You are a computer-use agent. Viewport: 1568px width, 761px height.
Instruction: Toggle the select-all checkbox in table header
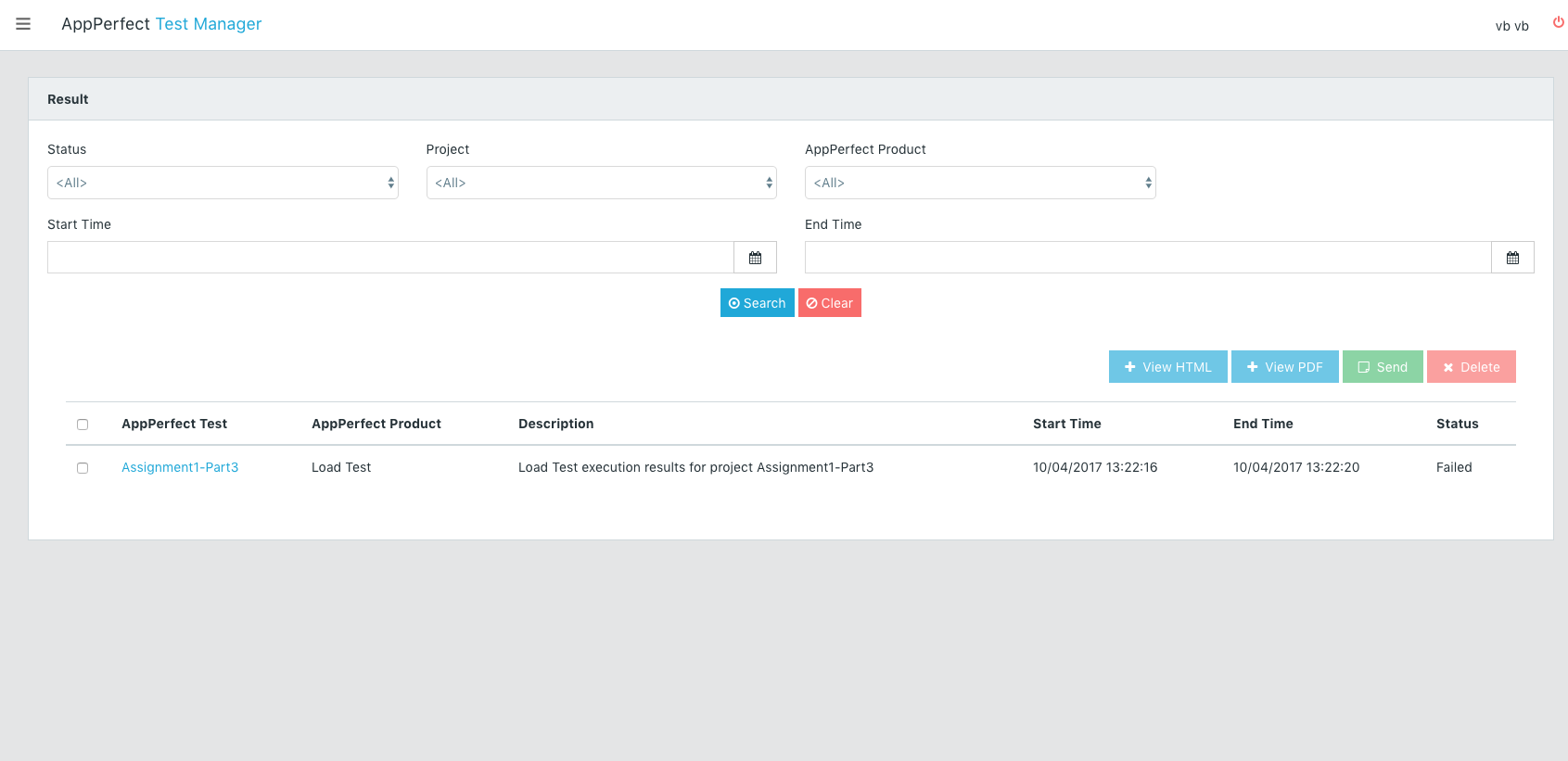(83, 425)
